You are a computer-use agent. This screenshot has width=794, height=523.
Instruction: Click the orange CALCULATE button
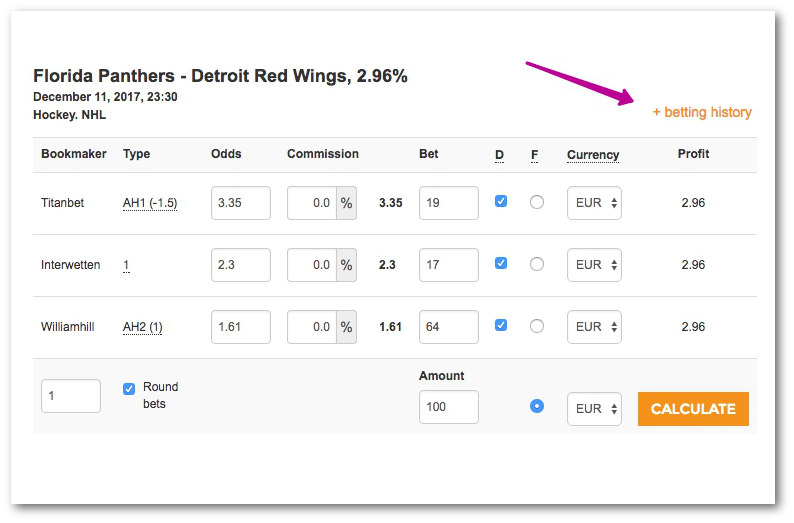[693, 409]
